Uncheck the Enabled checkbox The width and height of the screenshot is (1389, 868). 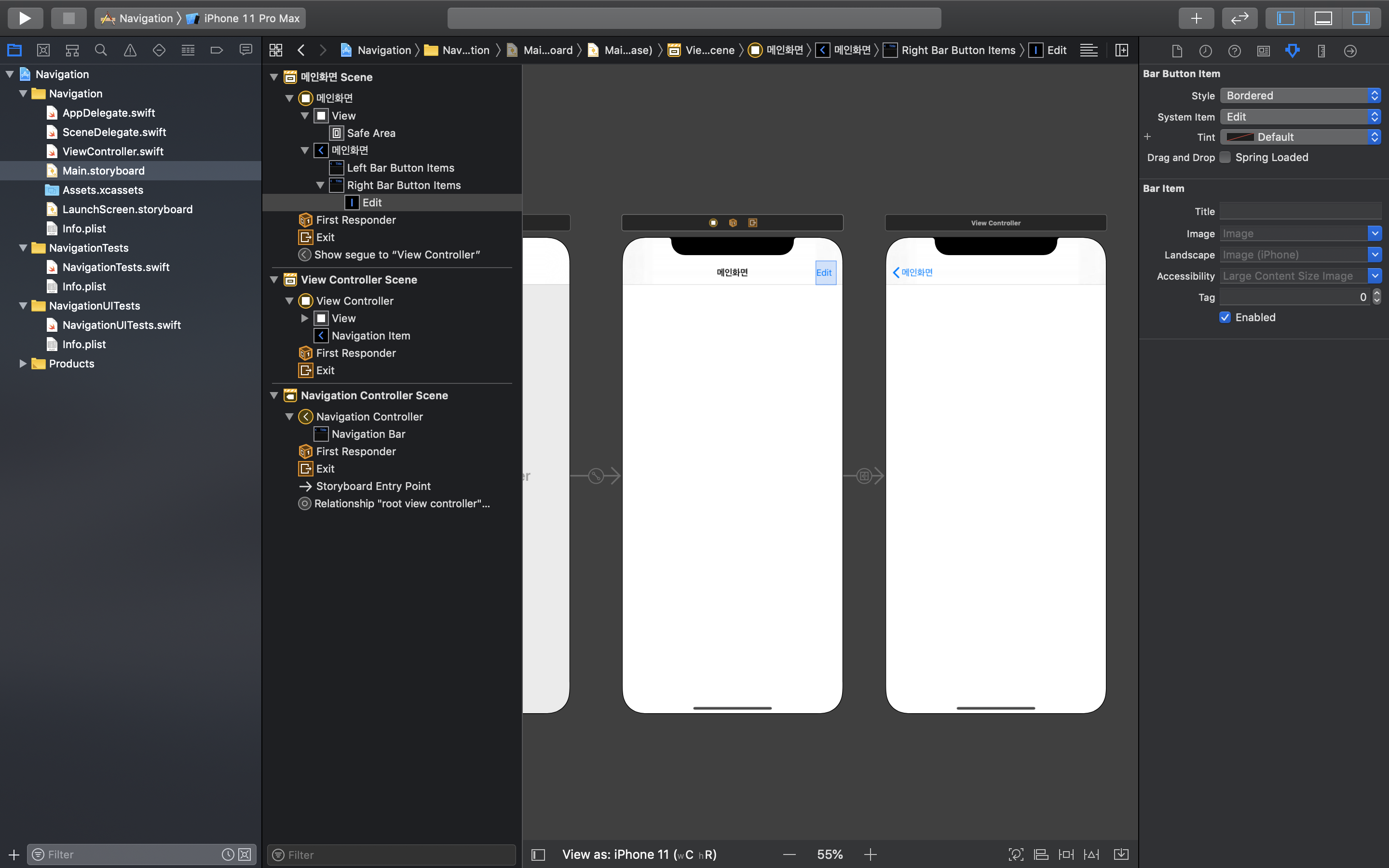1225,317
